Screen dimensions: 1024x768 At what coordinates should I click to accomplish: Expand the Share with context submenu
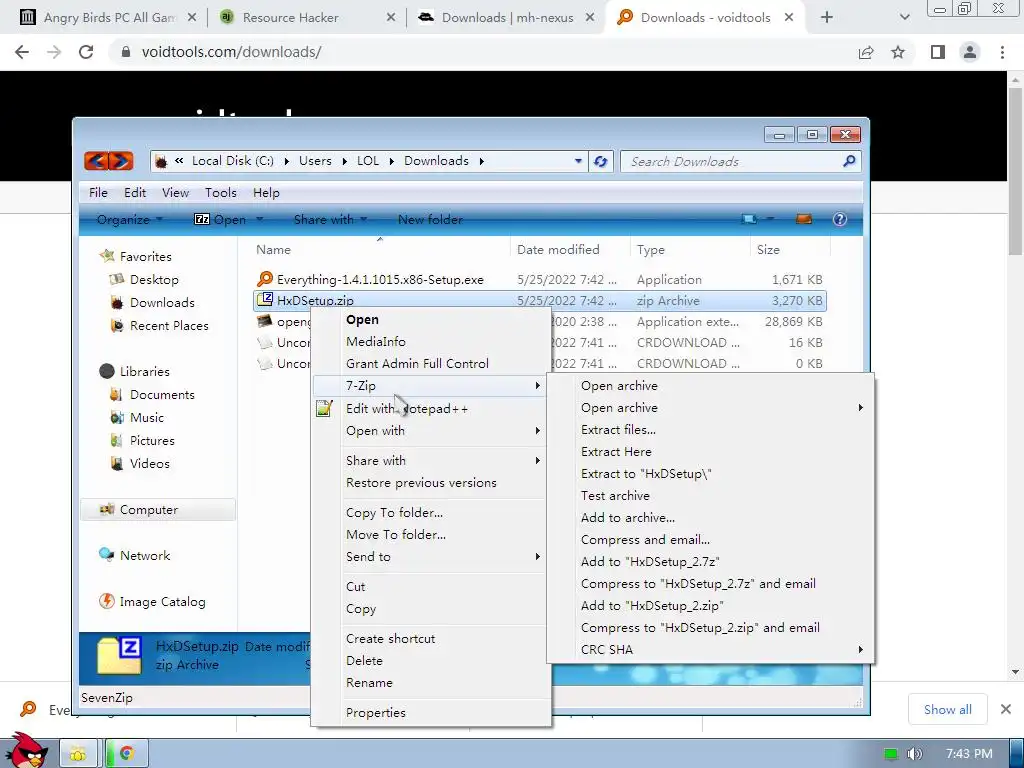(537, 460)
